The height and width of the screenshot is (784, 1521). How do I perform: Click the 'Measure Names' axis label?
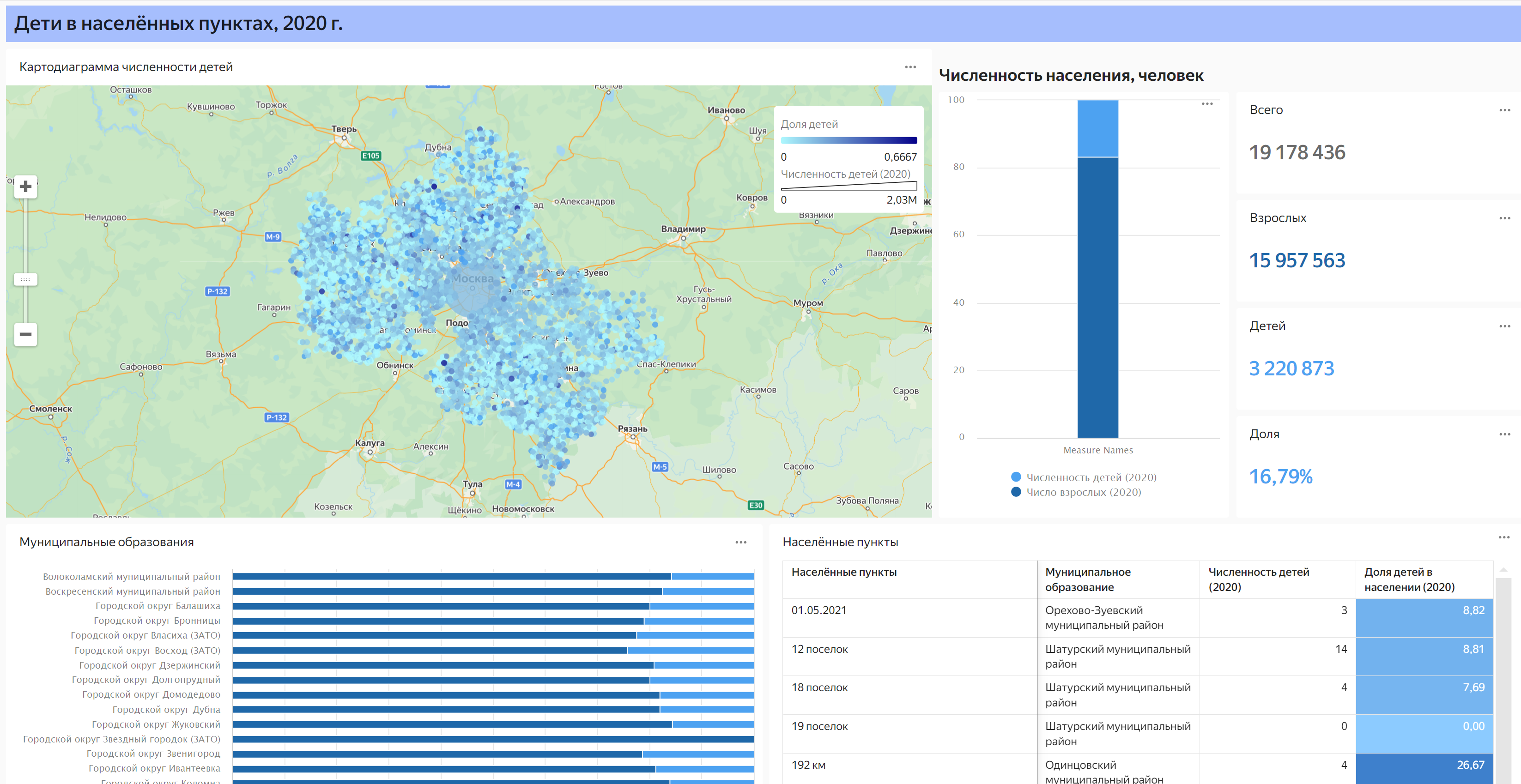[1098, 450]
